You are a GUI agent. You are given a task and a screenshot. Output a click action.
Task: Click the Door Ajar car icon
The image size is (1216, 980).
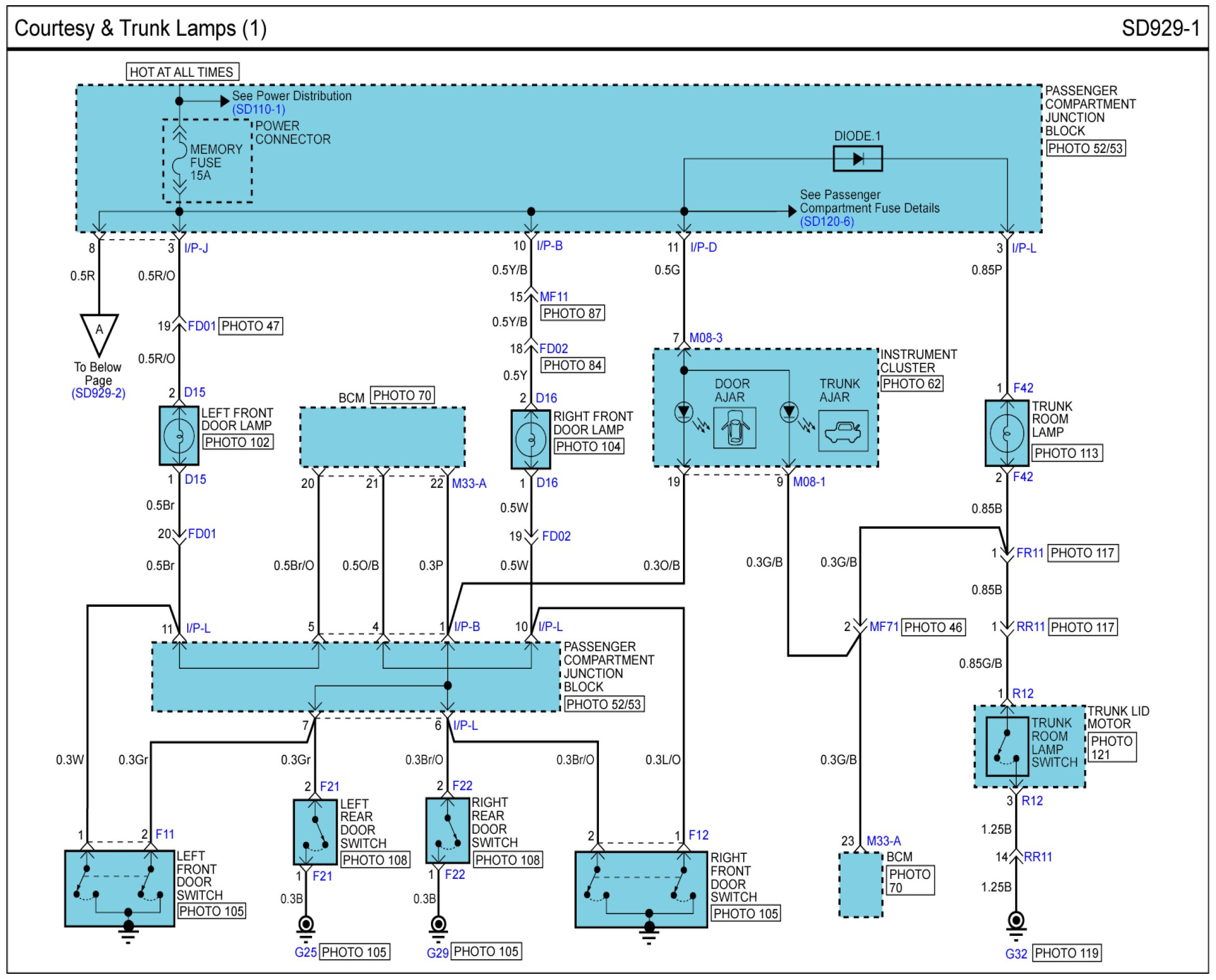tap(734, 428)
